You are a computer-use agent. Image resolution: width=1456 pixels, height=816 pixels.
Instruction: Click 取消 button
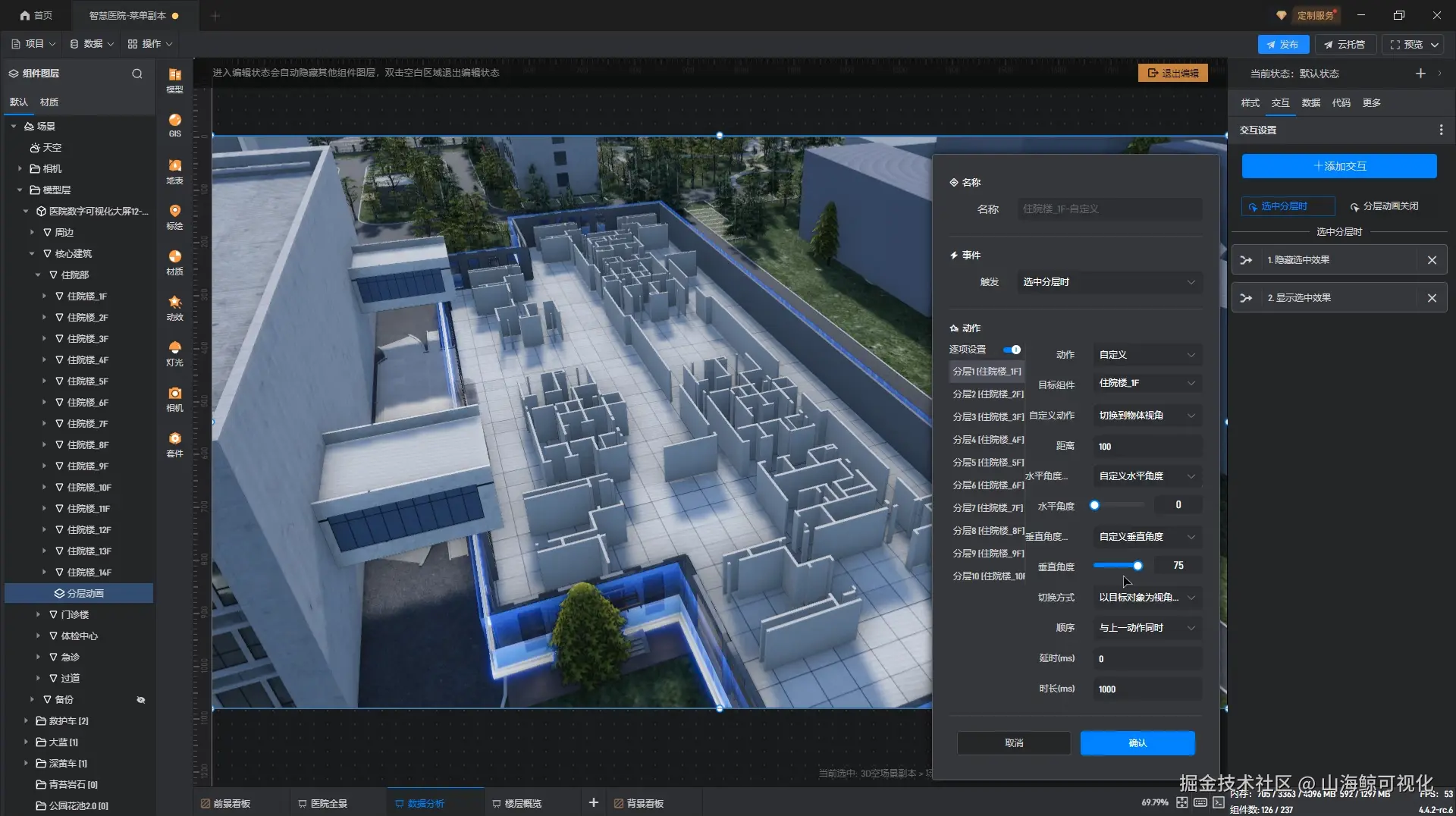(1014, 743)
